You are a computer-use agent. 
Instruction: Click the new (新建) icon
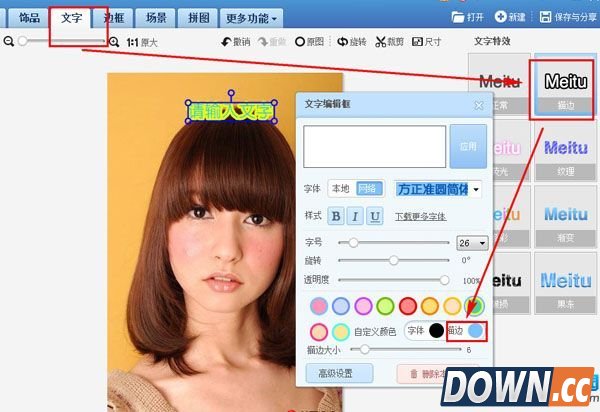coord(503,17)
